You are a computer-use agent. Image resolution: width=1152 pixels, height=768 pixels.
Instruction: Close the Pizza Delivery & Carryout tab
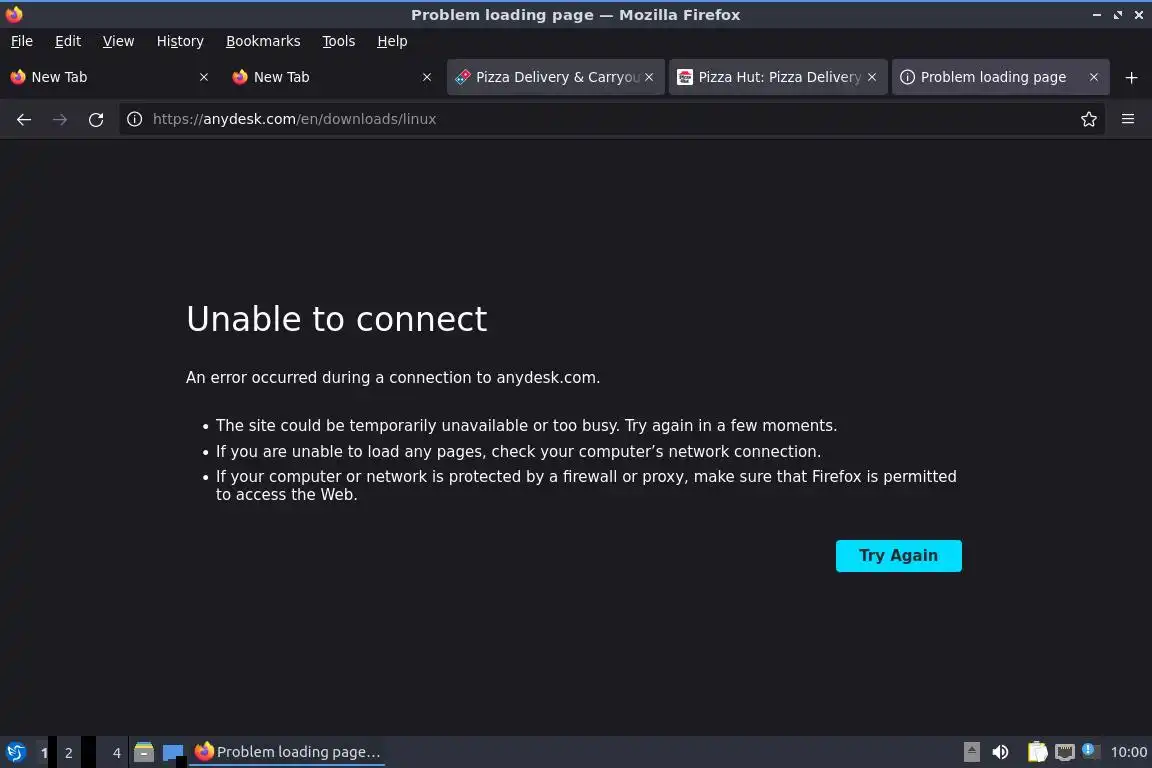point(649,77)
